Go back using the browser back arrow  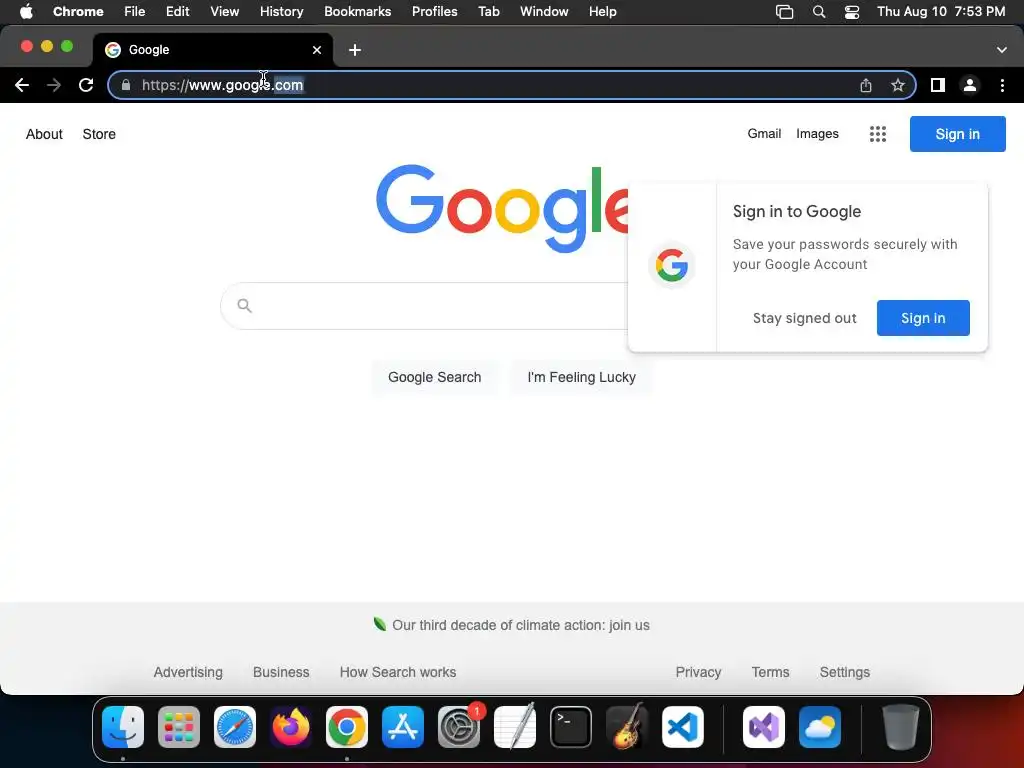[x=22, y=85]
